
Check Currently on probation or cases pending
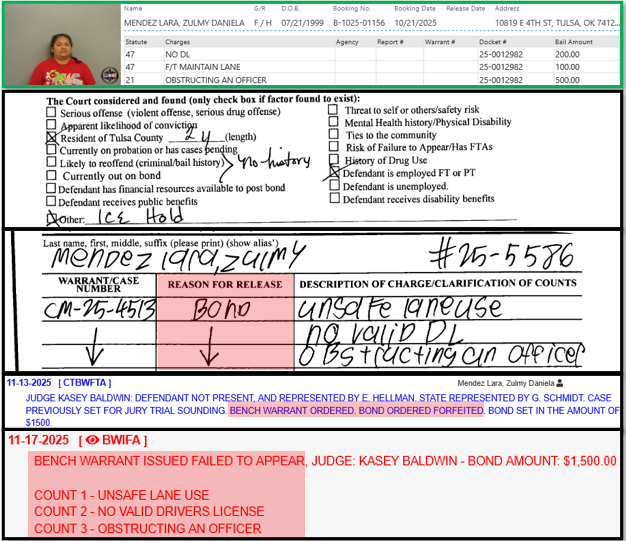click(x=51, y=149)
